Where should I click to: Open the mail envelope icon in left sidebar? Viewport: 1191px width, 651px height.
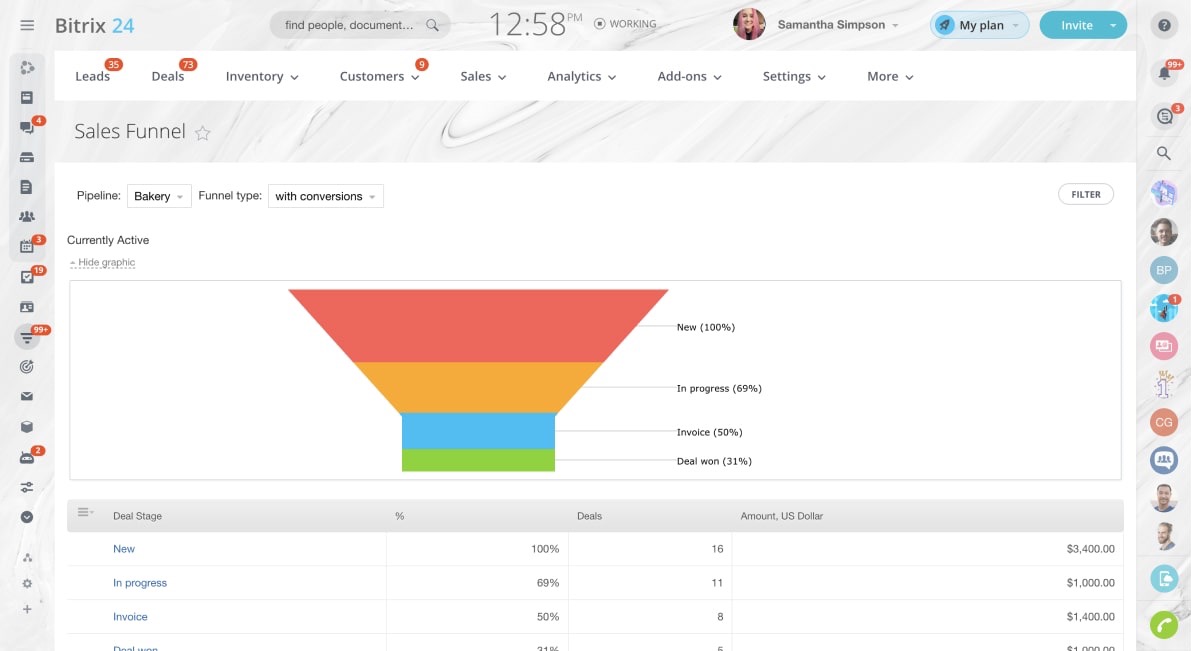(x=27, y=396)
